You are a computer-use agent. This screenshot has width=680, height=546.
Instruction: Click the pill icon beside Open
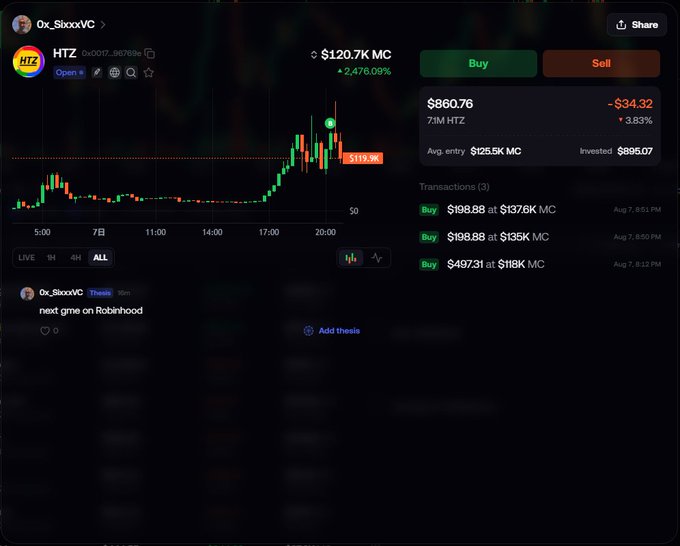click(x=97, y=72)
